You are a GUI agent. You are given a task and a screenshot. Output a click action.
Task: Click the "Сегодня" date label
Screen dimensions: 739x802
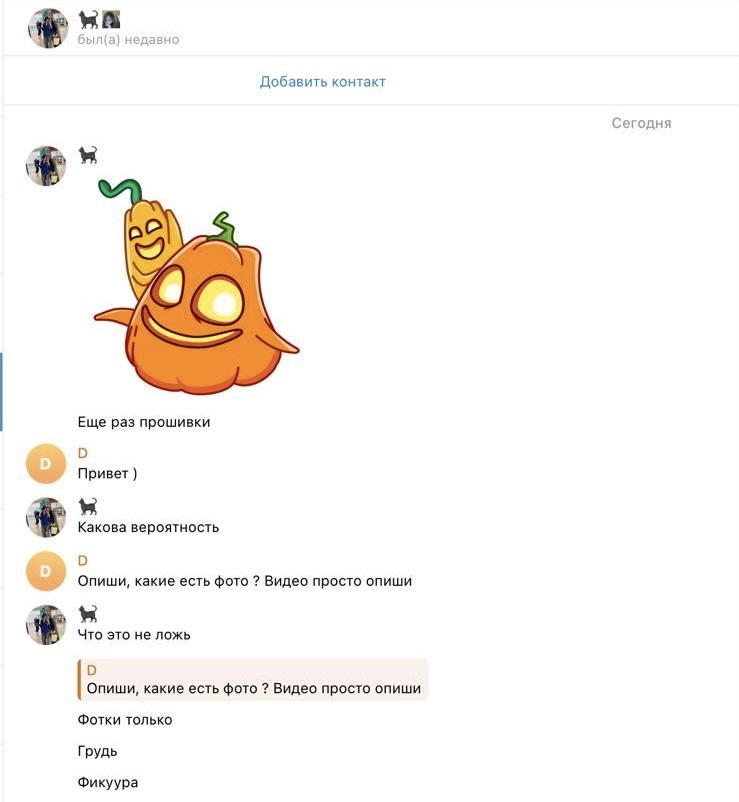click(641, 123)
